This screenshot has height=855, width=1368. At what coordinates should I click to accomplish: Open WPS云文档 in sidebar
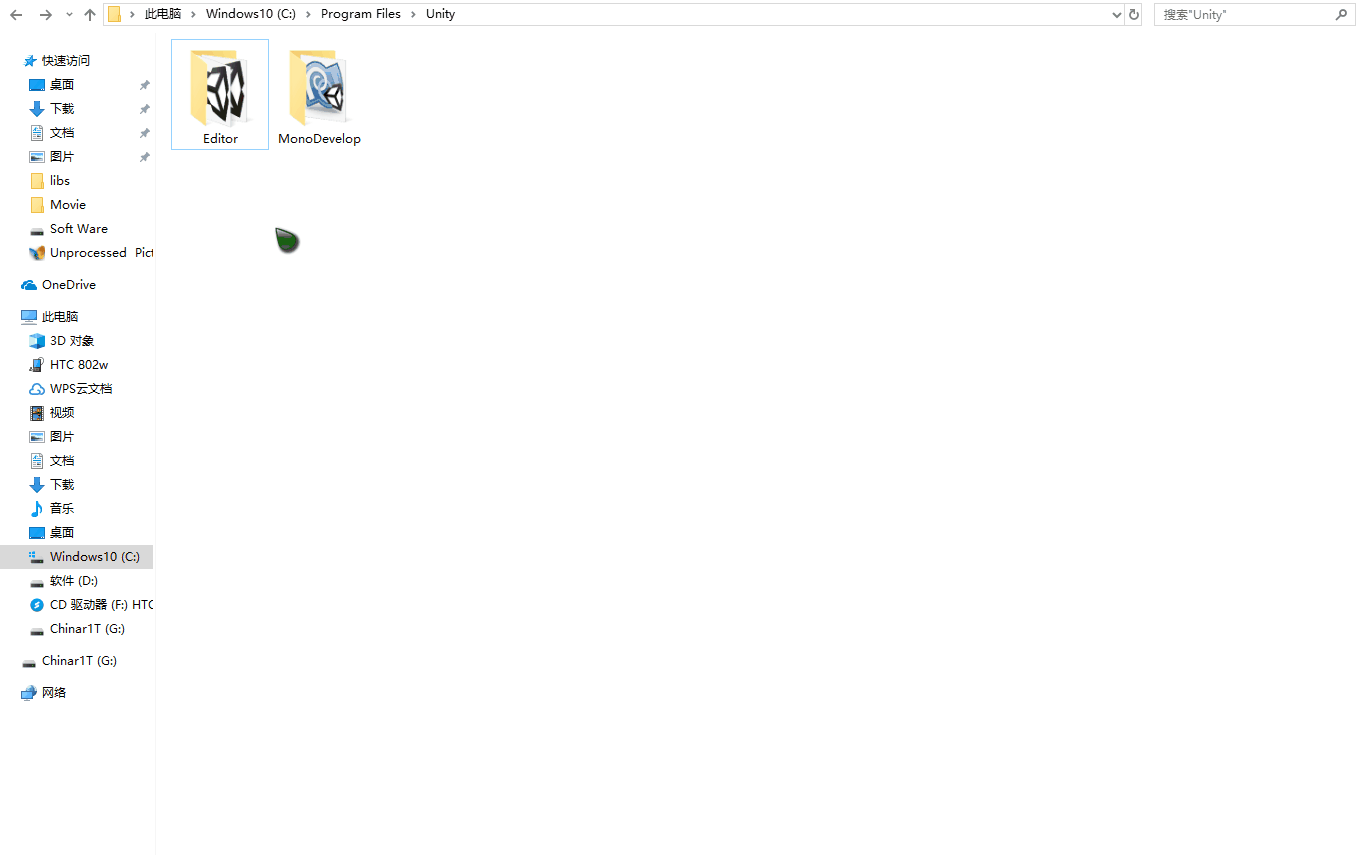tap(81, 389)
